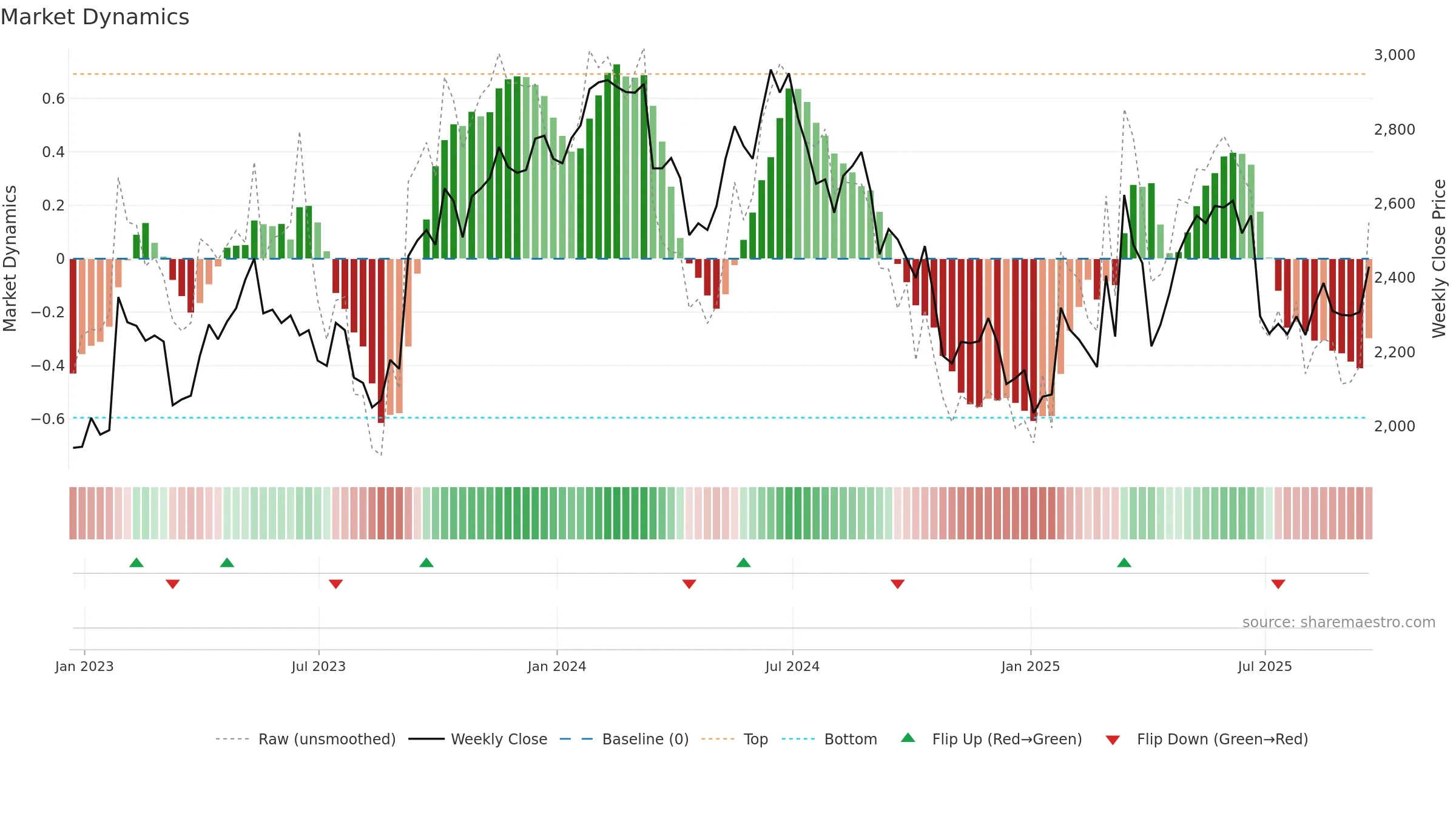1456x819 pixels.
Task: Click the Jan 2025 x-axis label
Action: (1031, 666)
